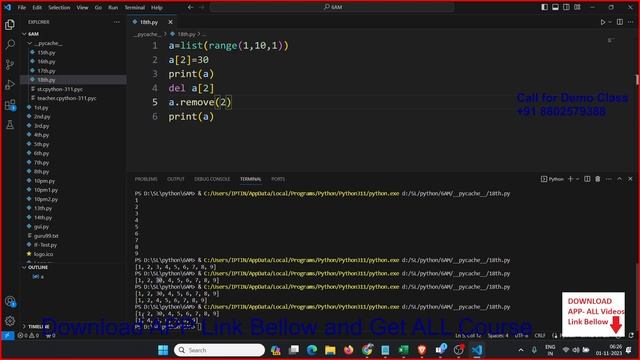Open run options dropdown next to play
Viewport: 640px width, 360px height.
point(610,22)
